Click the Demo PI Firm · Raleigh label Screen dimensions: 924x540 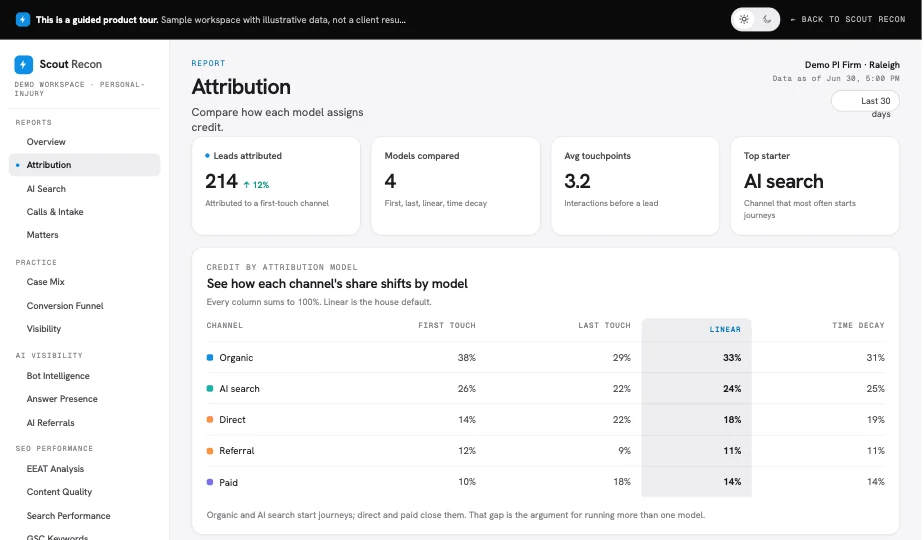pos(852,65)
